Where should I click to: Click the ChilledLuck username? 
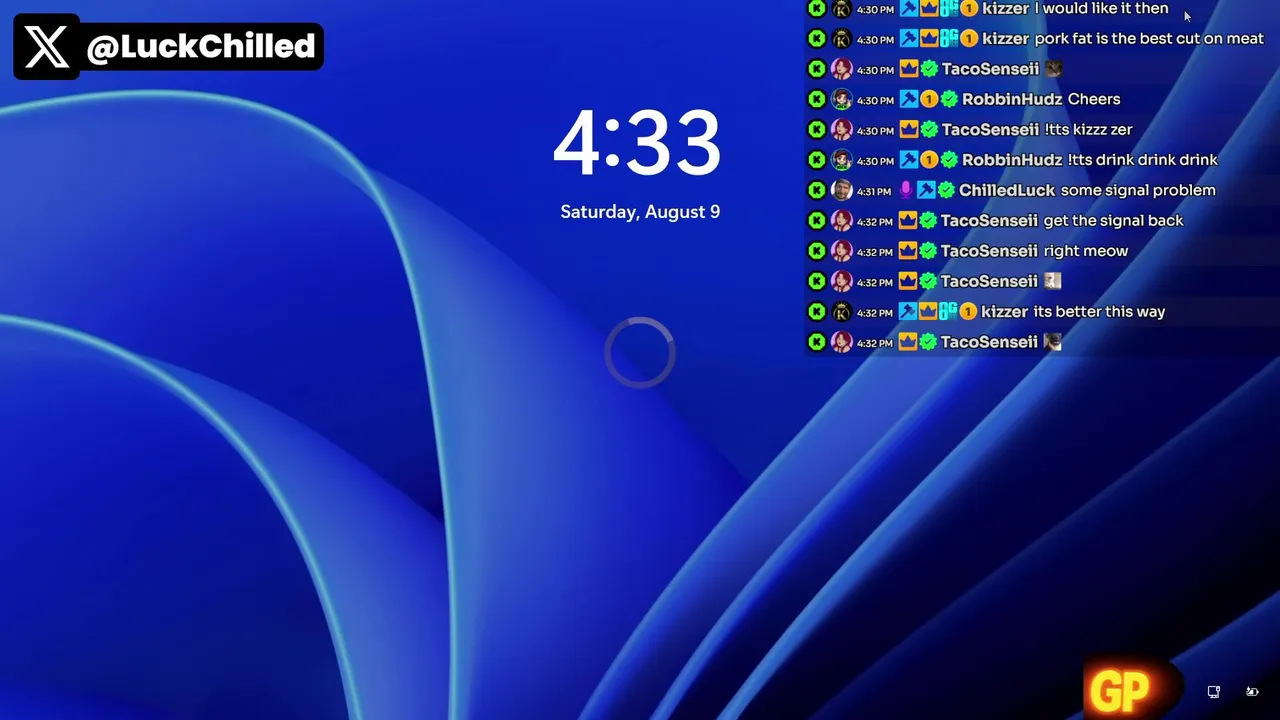1007,190
